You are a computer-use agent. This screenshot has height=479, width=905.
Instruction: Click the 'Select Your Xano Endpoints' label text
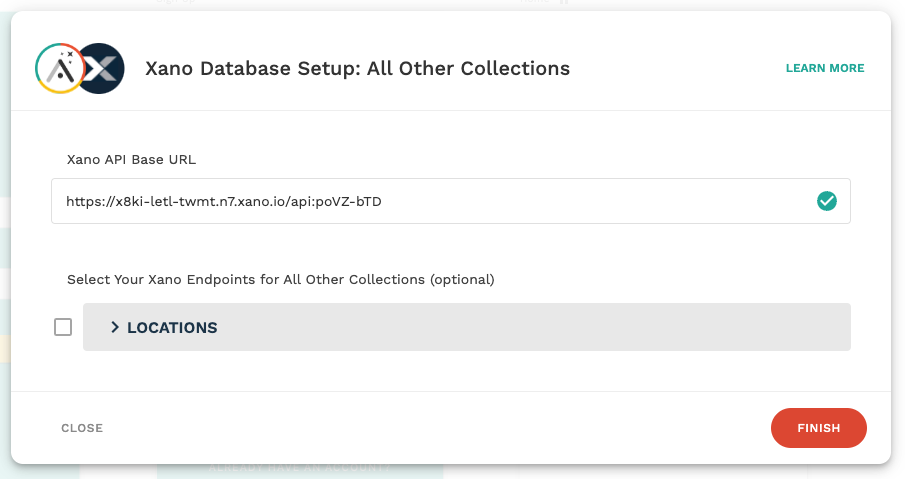pos(200,279)
